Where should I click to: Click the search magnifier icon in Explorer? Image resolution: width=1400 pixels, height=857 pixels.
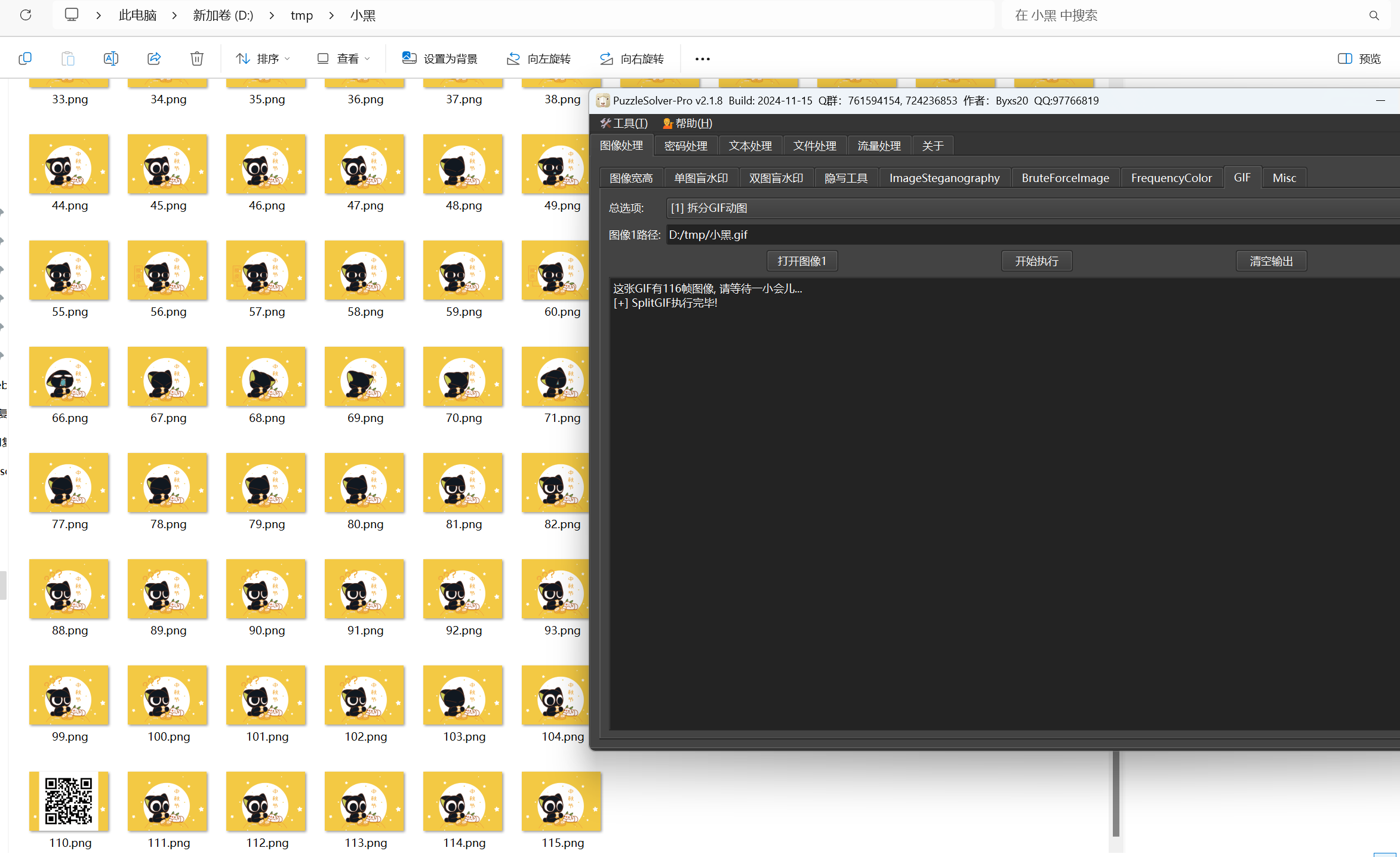click(1374, 16)
